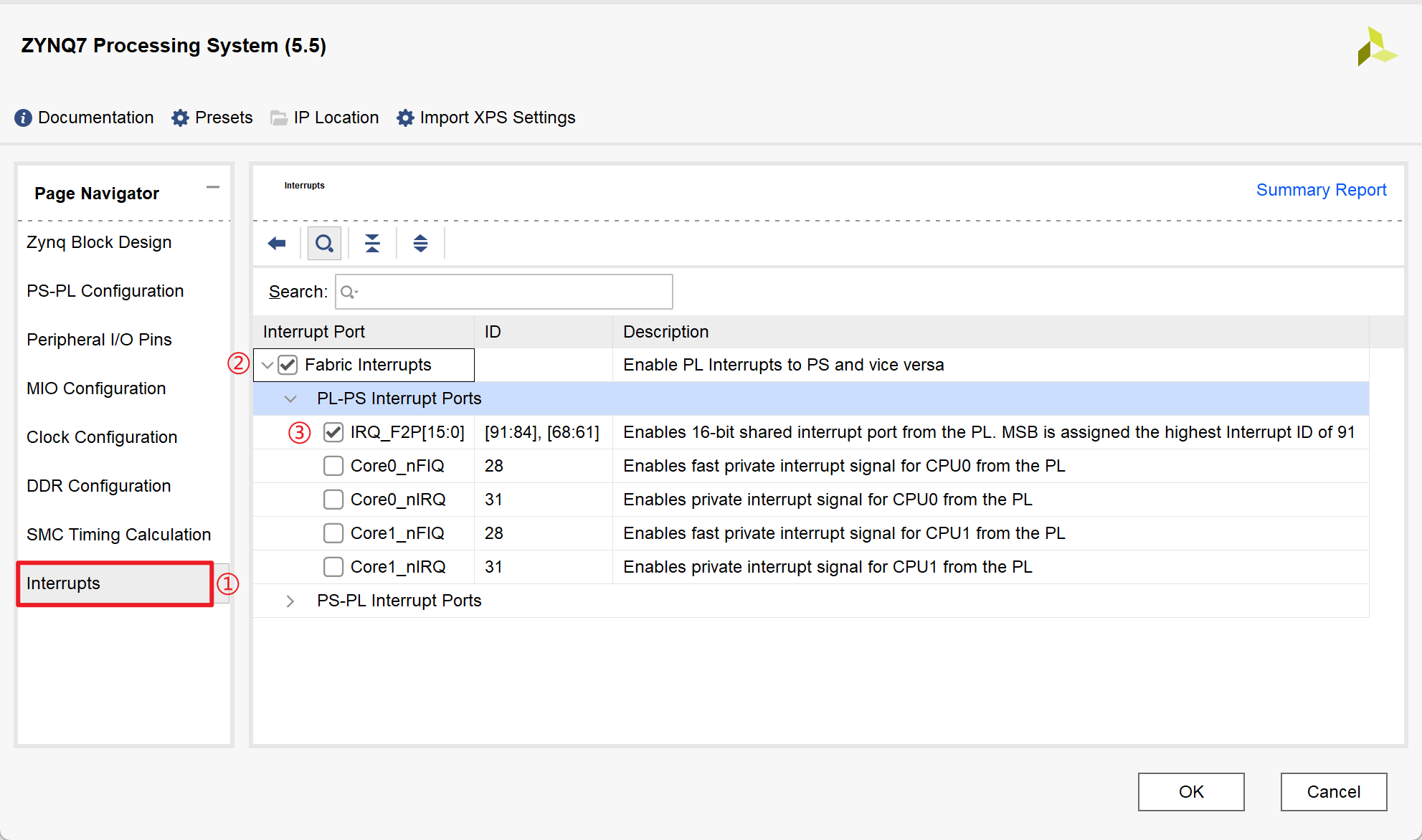This screenshot has height=840, width=1422.
Task: Click the Documentation info icon
Action: pos(23,118)
